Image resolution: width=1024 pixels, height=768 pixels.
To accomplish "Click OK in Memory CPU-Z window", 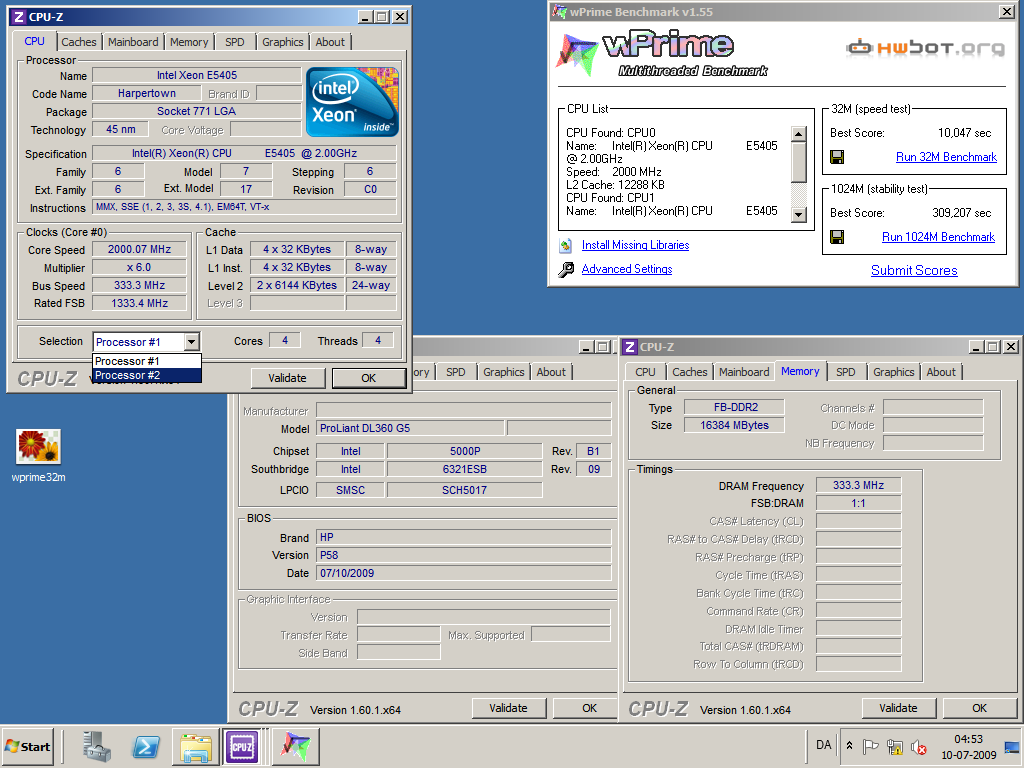I will (x=980, y=708).
